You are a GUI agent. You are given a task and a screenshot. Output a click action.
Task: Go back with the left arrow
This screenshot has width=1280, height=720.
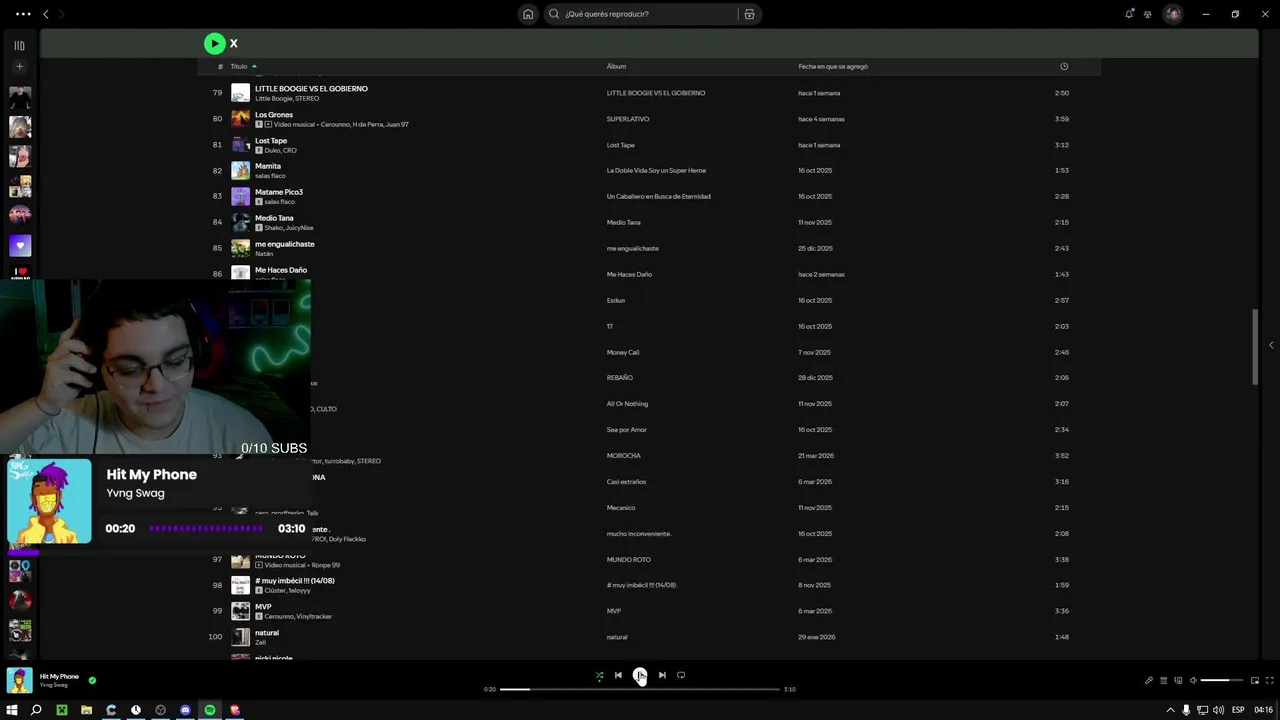pyautogui.click(x=45, y=14)
